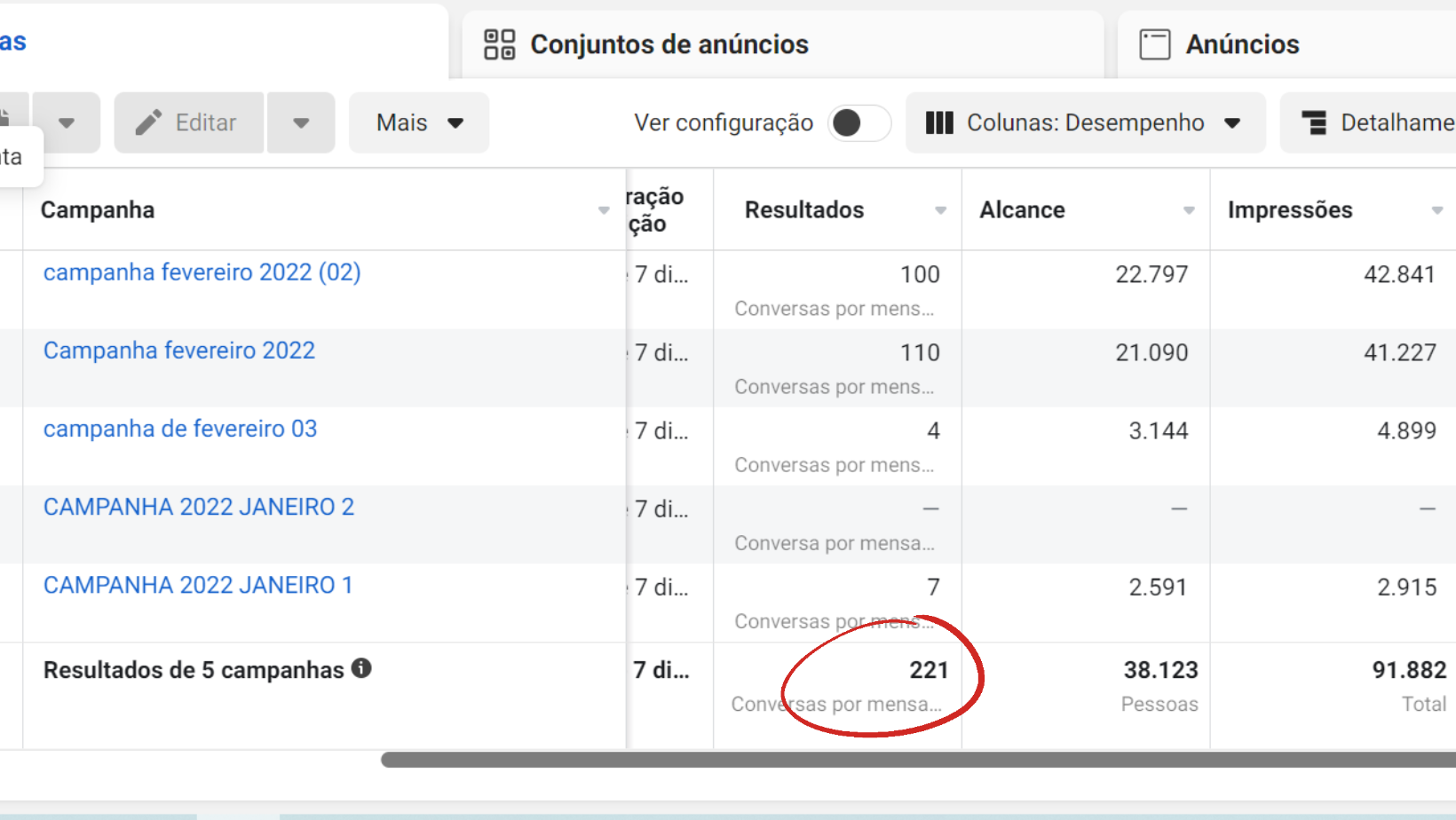Open campanha fevereiro 2022 (02) link
Image resolution: width=1456 pixels, height=820 pixels.
click(202, 272)
